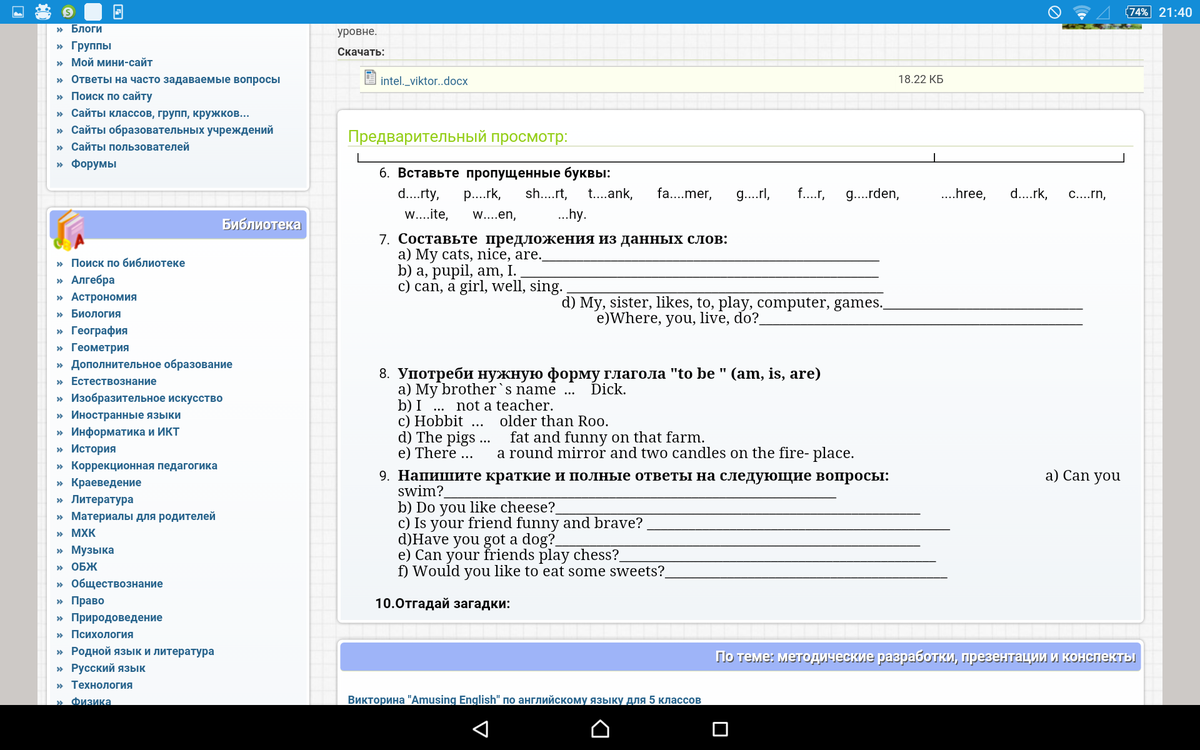The image size is (1200, 750).
Task: Open the Блоги link in sidebar
Action: click(87, 29)
